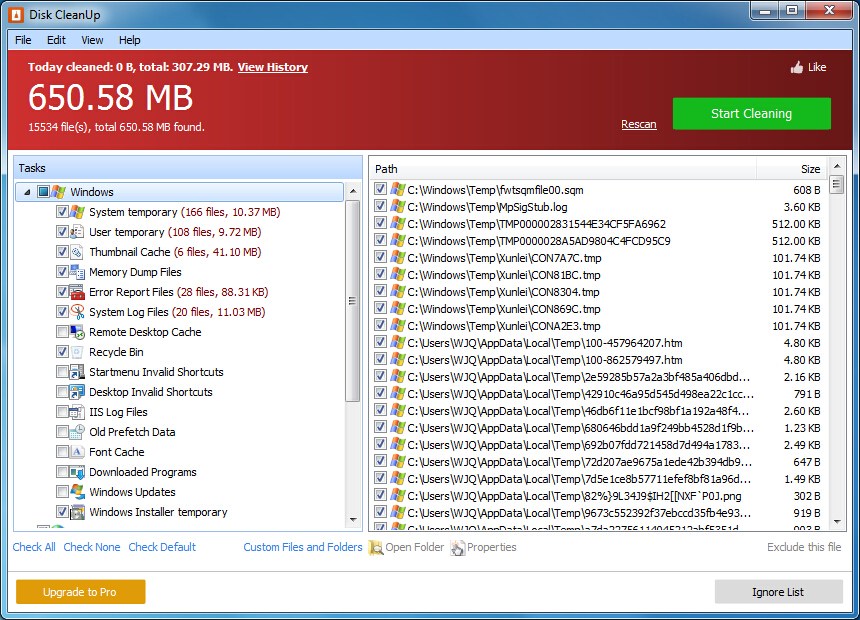Click the thumbs-up Like icon
860x620 pixels.
click(x=797, y=67)
